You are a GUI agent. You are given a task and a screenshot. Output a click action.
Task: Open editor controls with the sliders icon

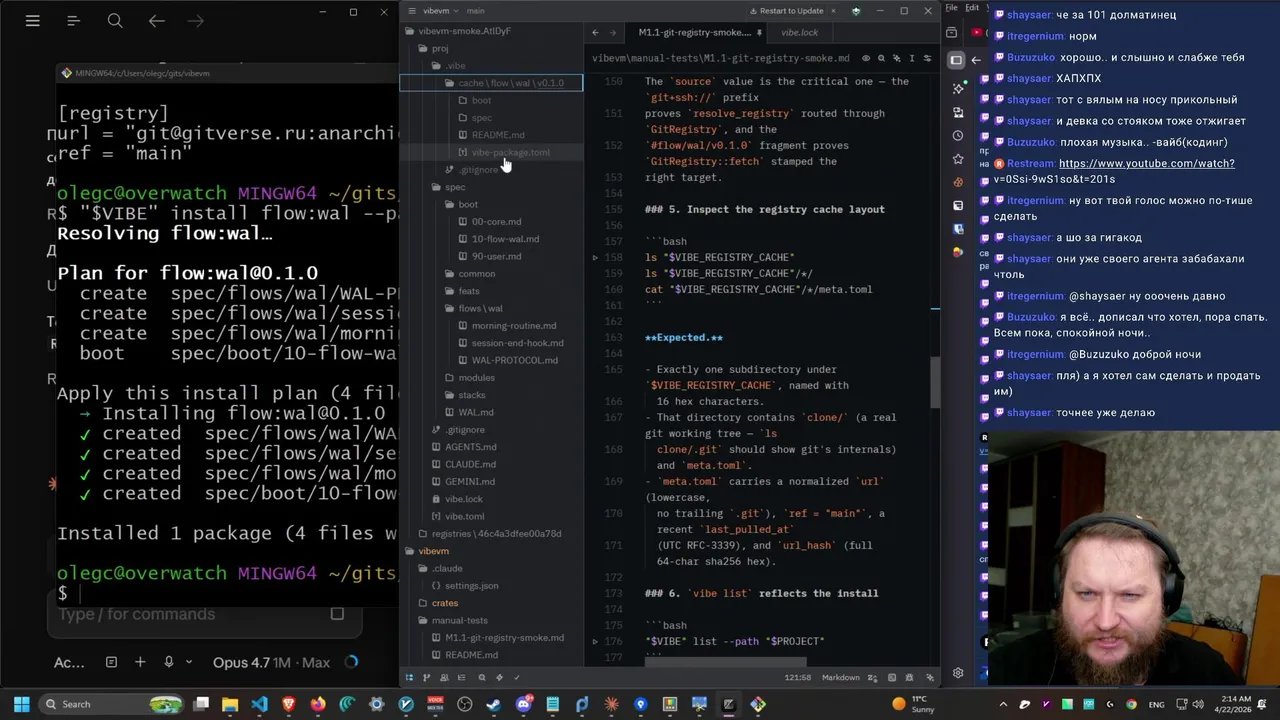[x=928, y=58]
